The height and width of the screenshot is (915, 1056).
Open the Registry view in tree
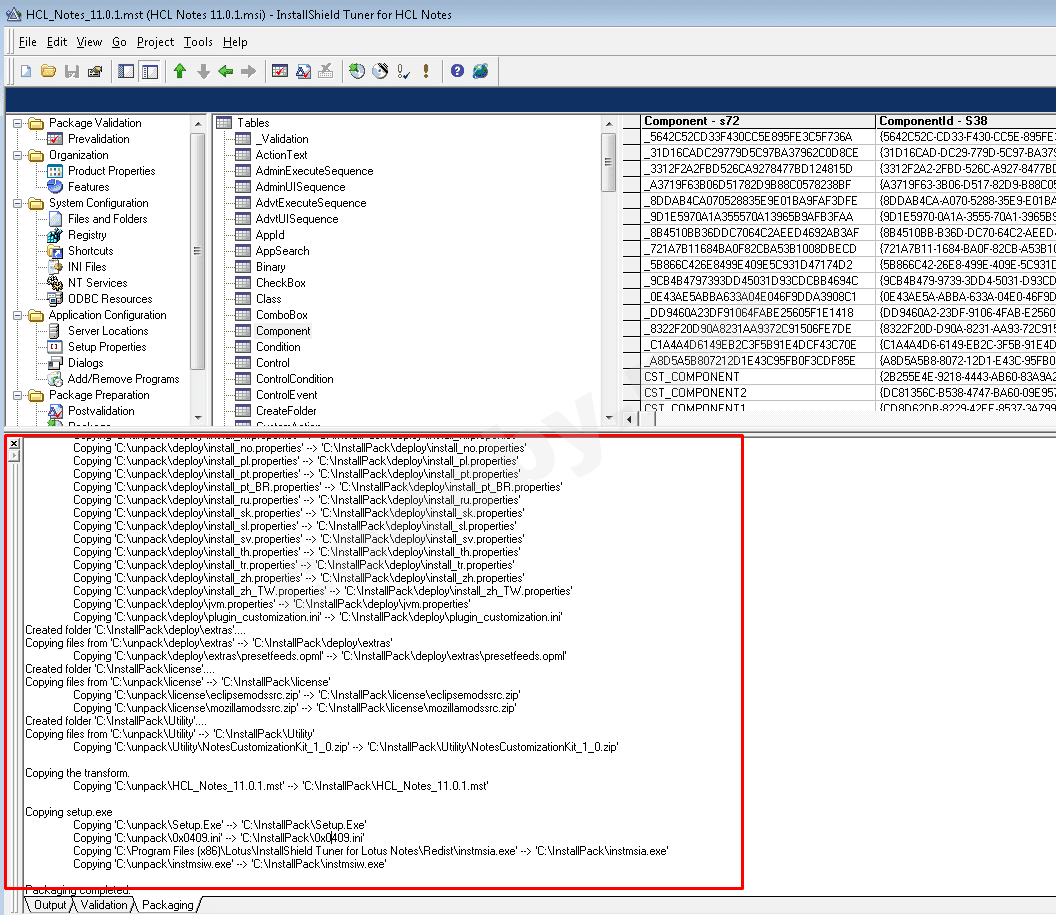pyautogui.click(x=87, y=235)
